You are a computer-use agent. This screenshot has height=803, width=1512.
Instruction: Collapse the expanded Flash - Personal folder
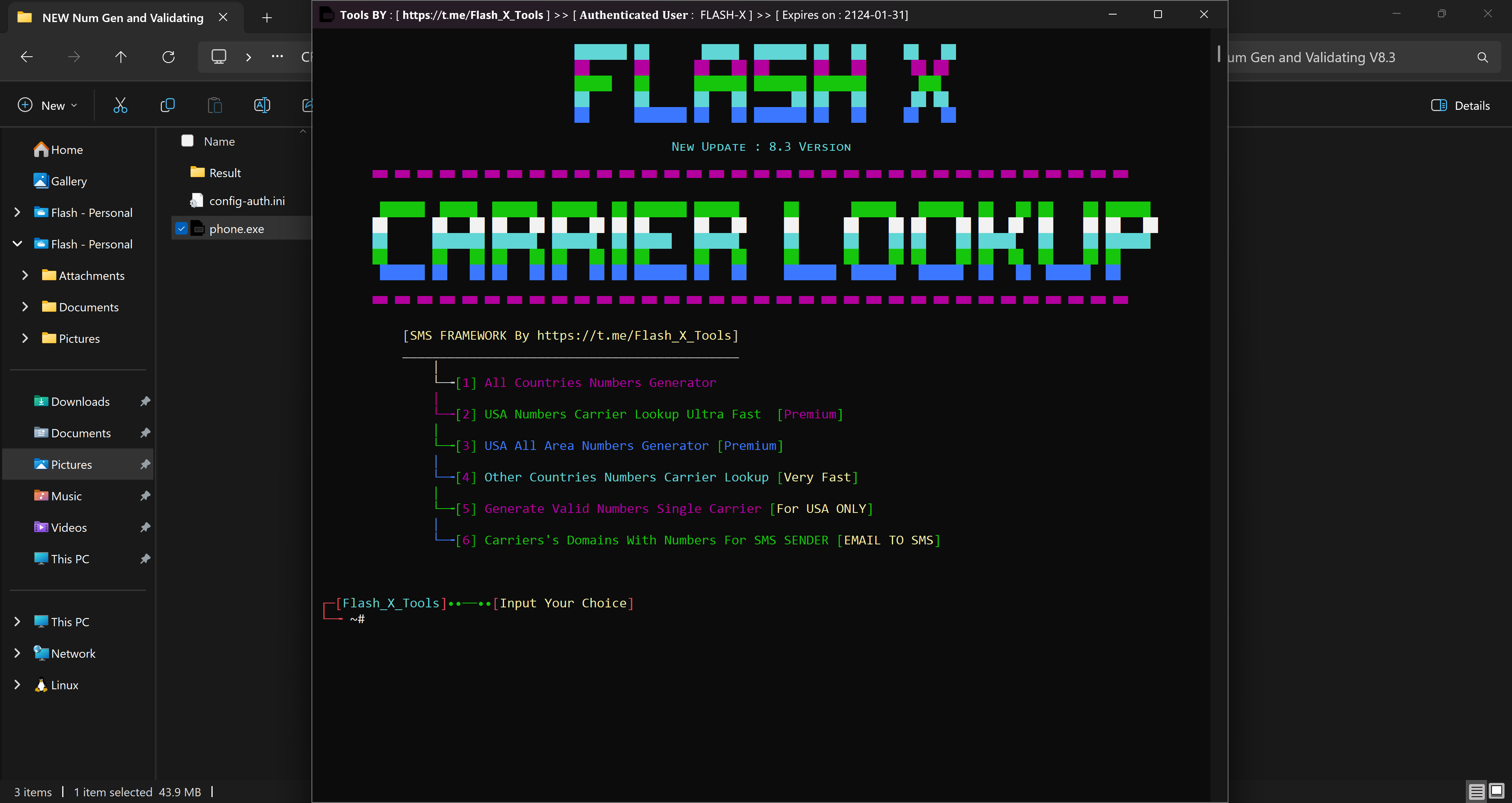click(17, 244)
